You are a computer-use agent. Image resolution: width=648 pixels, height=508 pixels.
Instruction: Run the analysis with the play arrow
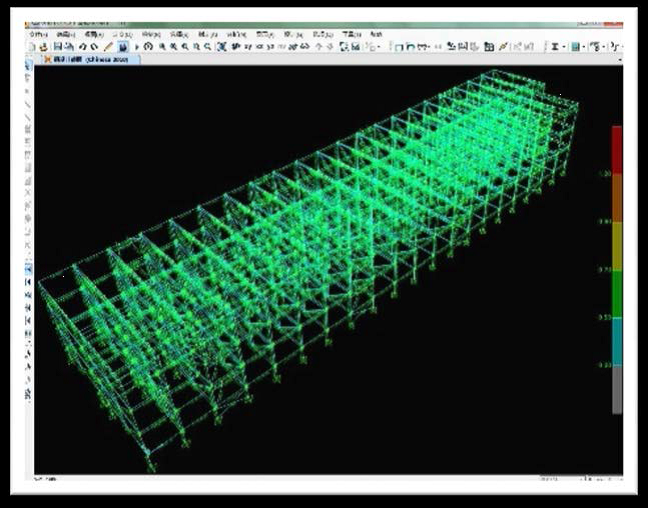tap(137, 47)
